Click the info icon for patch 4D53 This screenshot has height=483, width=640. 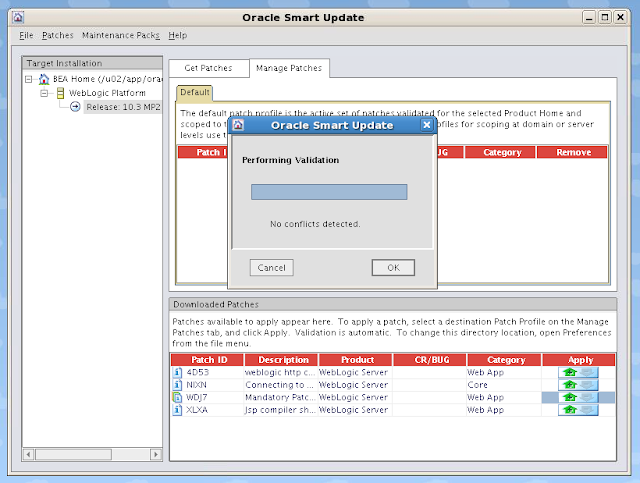click(177, 372)
